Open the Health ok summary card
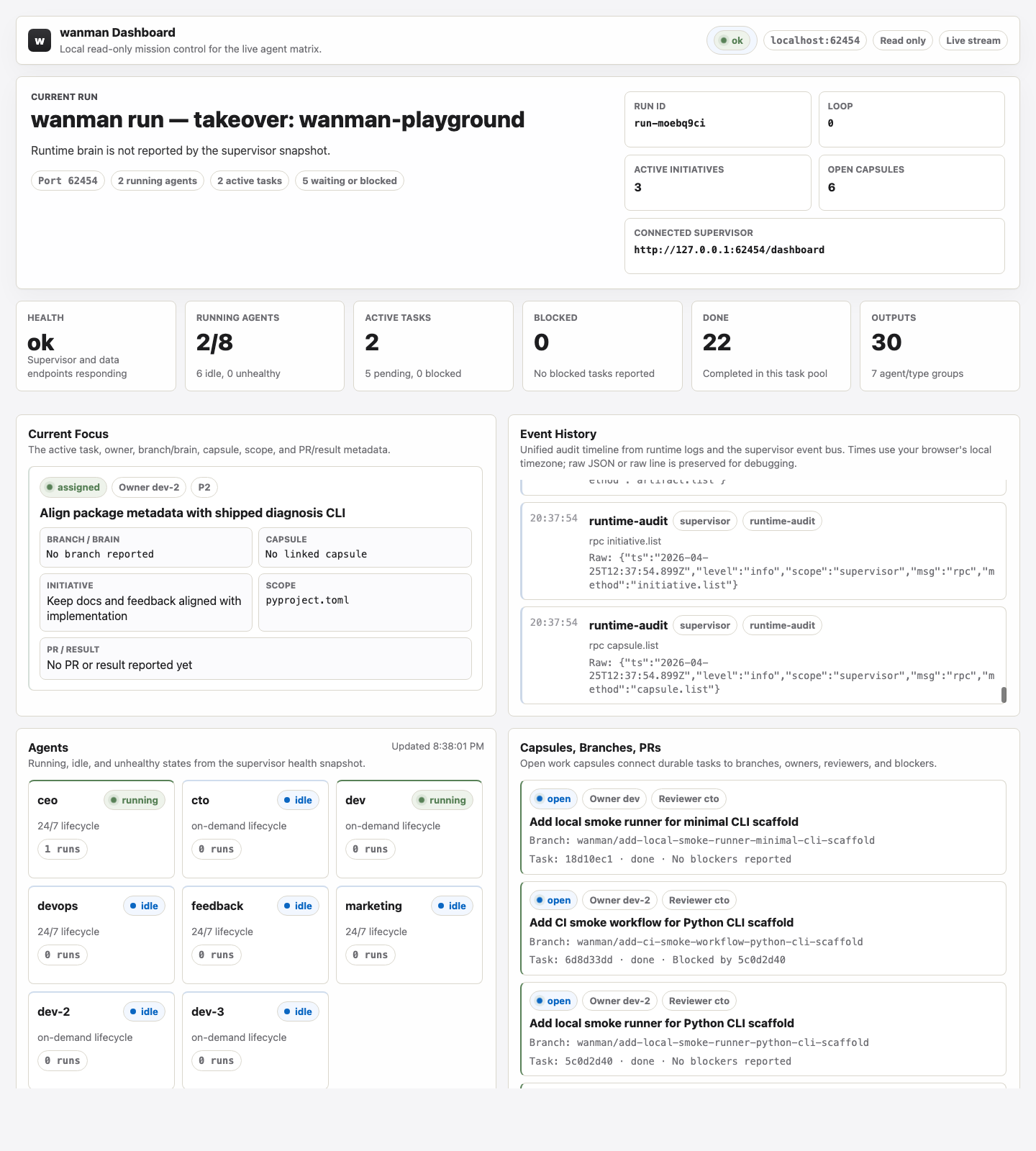 96,346
